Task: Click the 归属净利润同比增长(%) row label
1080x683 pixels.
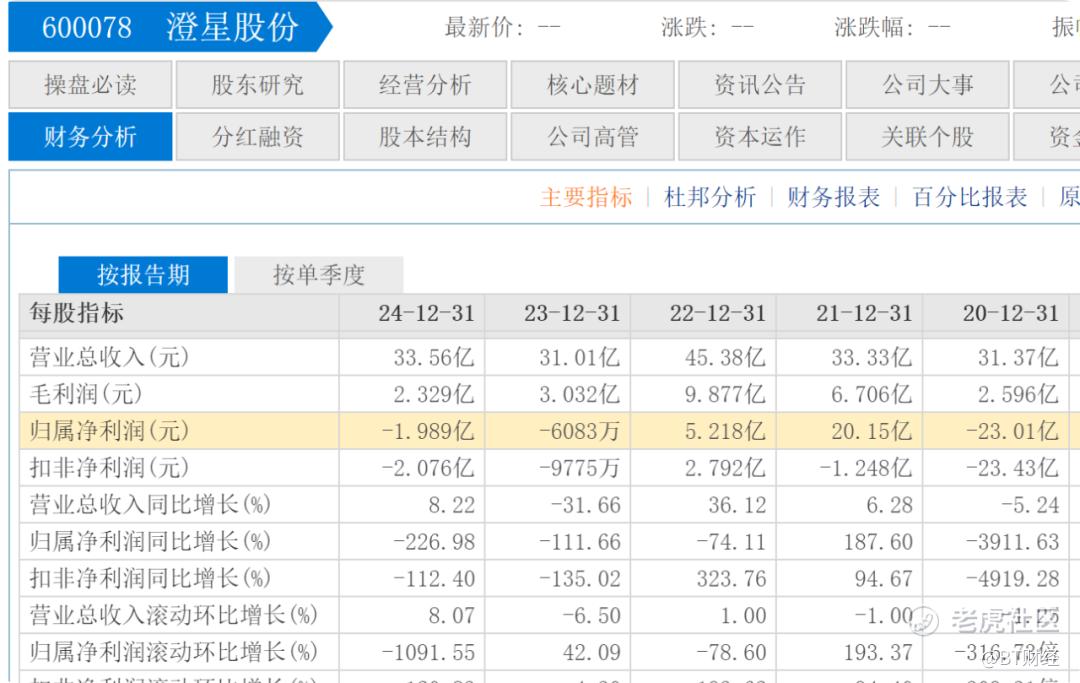Action: pyautogui.click(x=150, y=542)
